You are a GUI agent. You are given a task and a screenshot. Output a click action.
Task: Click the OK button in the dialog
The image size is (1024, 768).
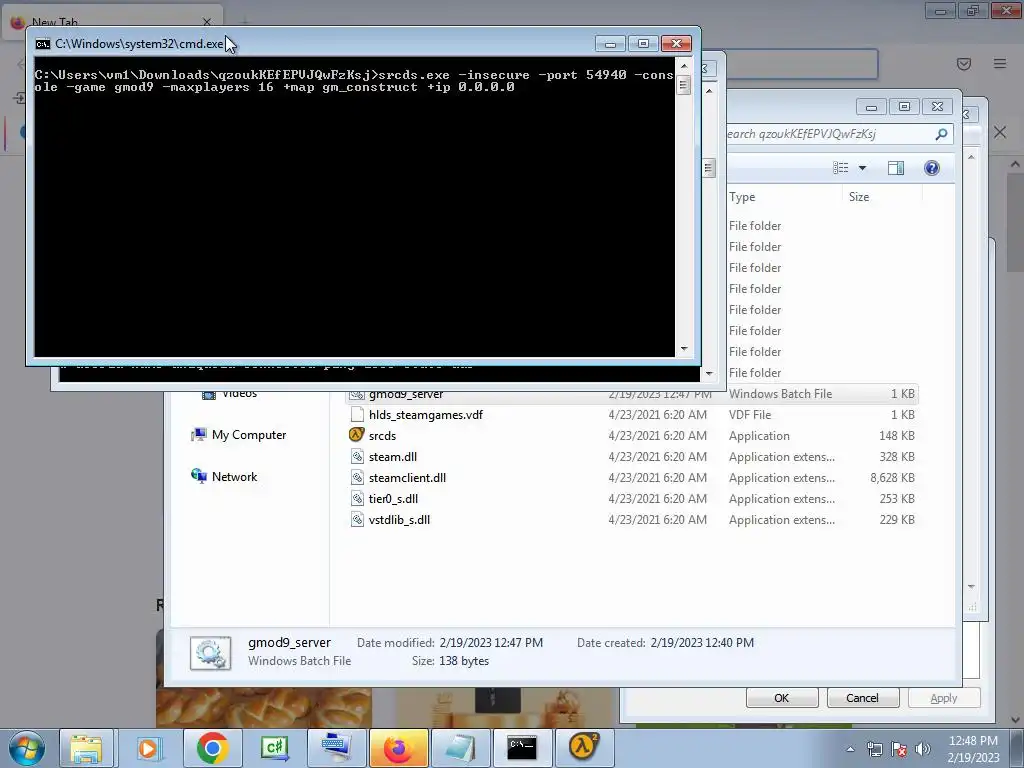[782, 697]
